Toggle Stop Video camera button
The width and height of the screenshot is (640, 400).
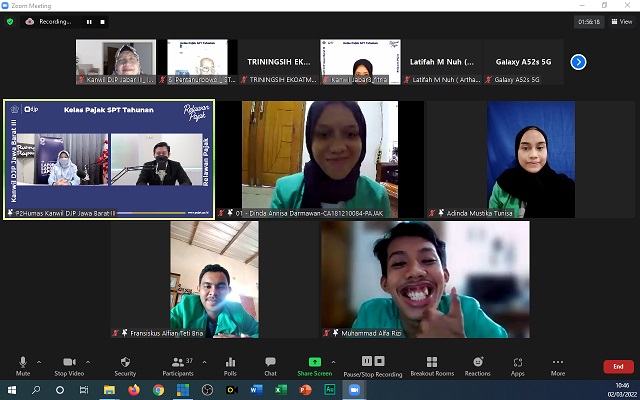[69, 365]
